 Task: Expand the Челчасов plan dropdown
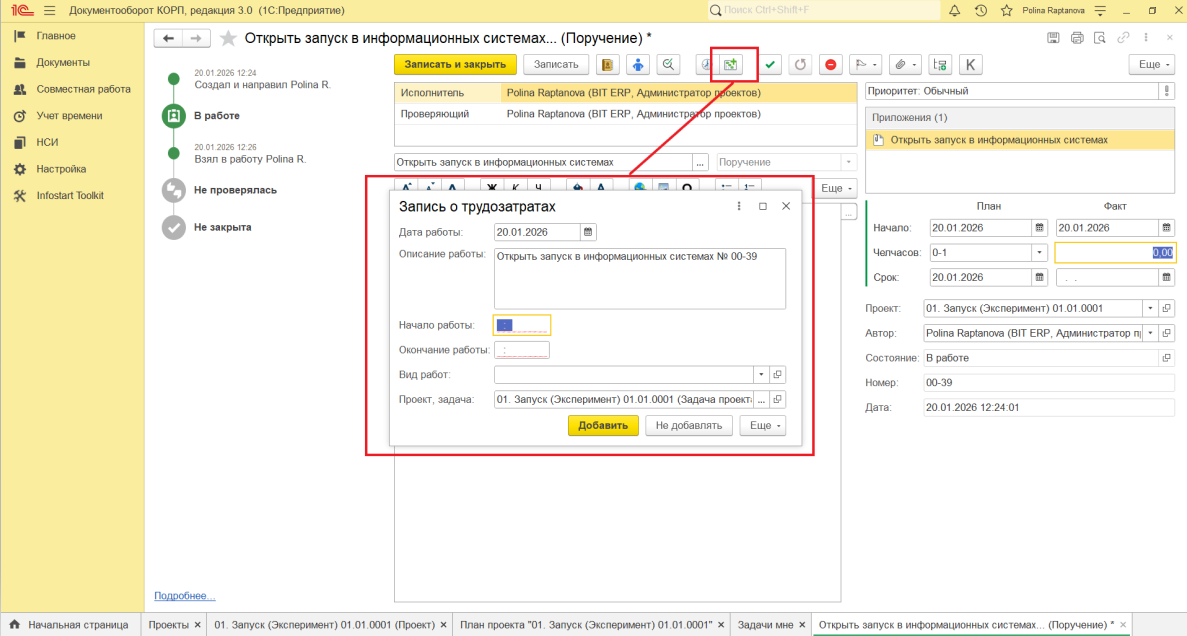(1040, 253)
